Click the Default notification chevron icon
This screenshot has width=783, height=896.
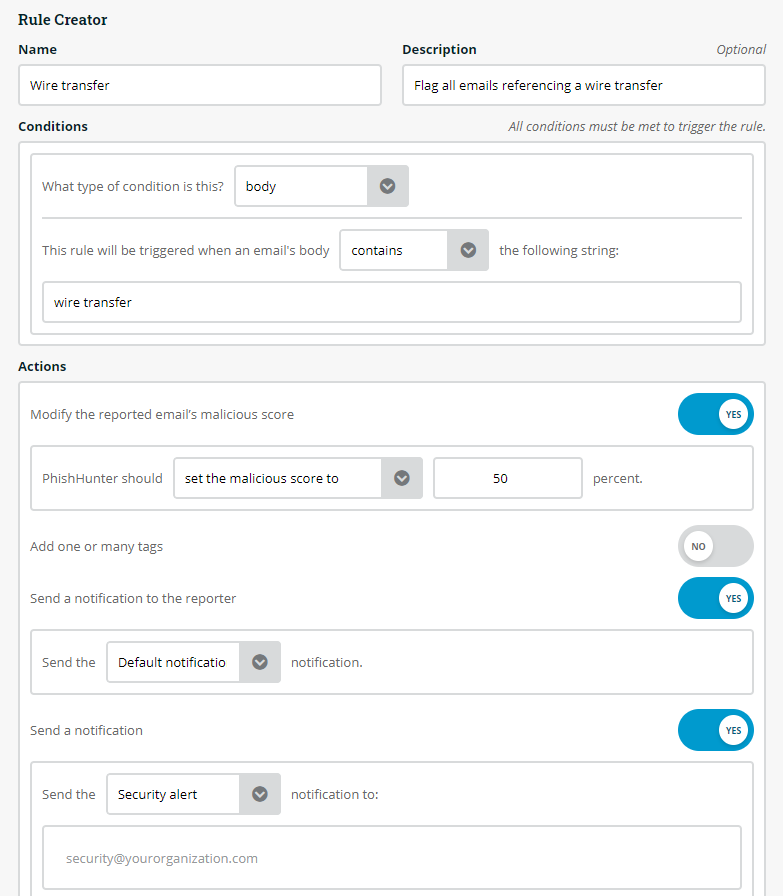pos(260,662)
